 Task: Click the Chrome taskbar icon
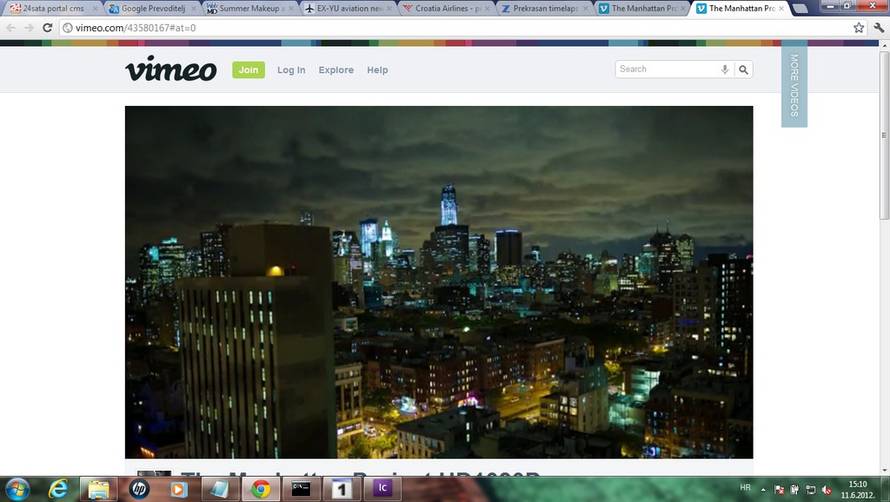261,489
